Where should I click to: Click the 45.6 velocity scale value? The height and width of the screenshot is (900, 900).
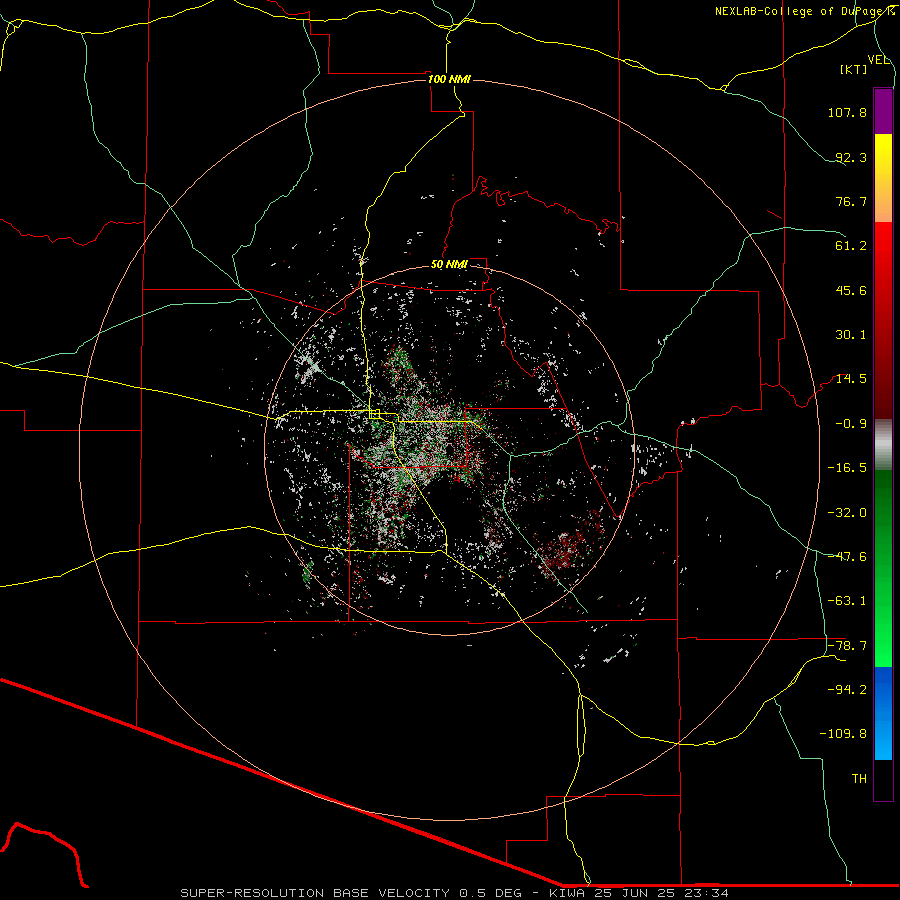click(x=851, y=290)
